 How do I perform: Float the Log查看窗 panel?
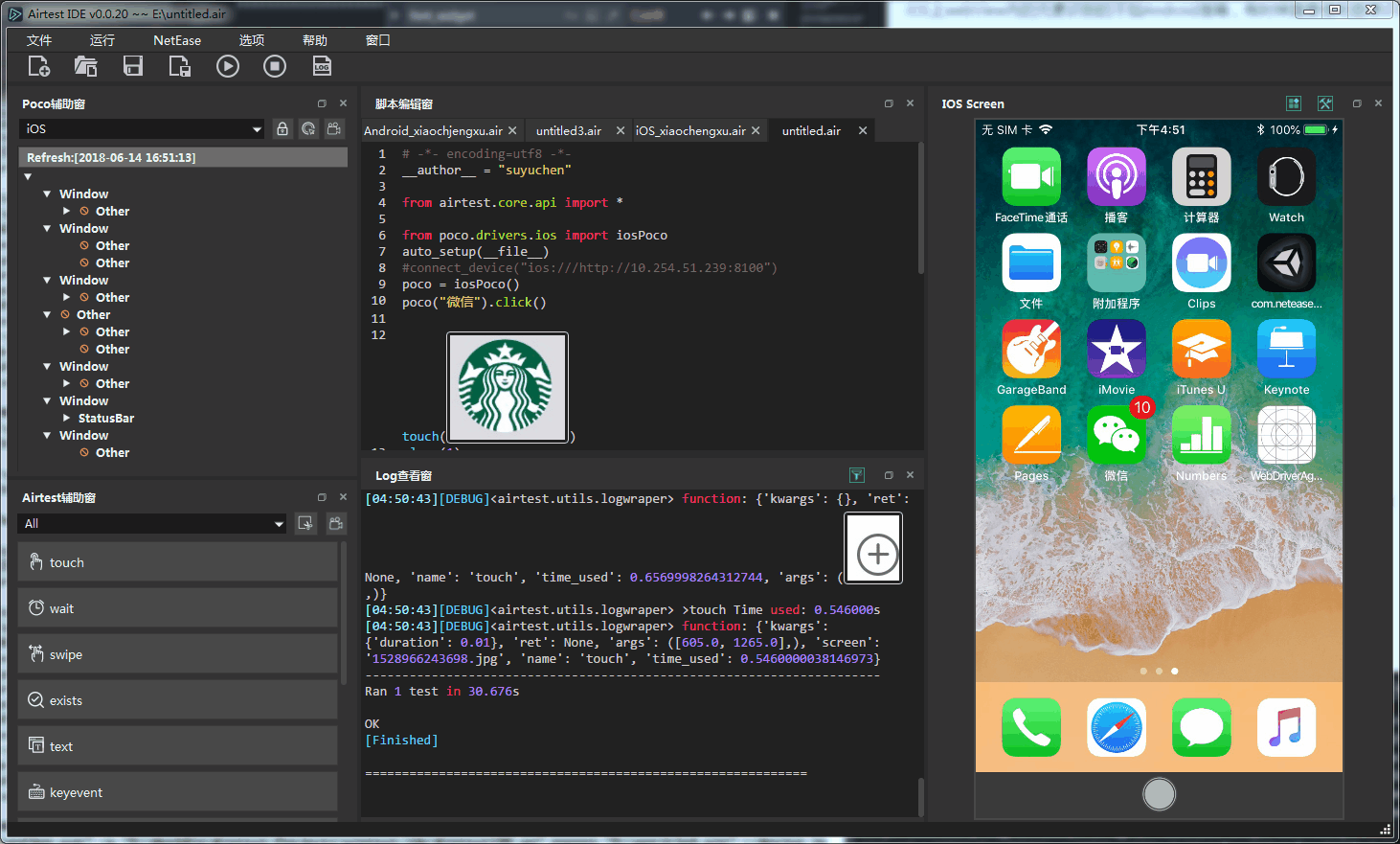point(889,475)
